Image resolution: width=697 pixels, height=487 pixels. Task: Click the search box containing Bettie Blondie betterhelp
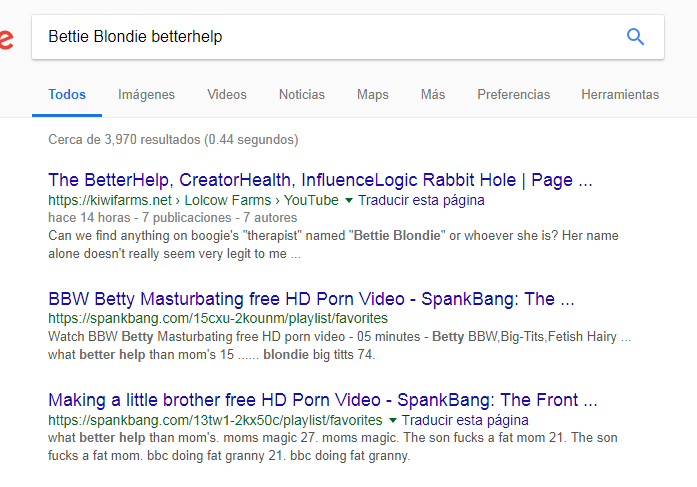[x=348, y=37]
